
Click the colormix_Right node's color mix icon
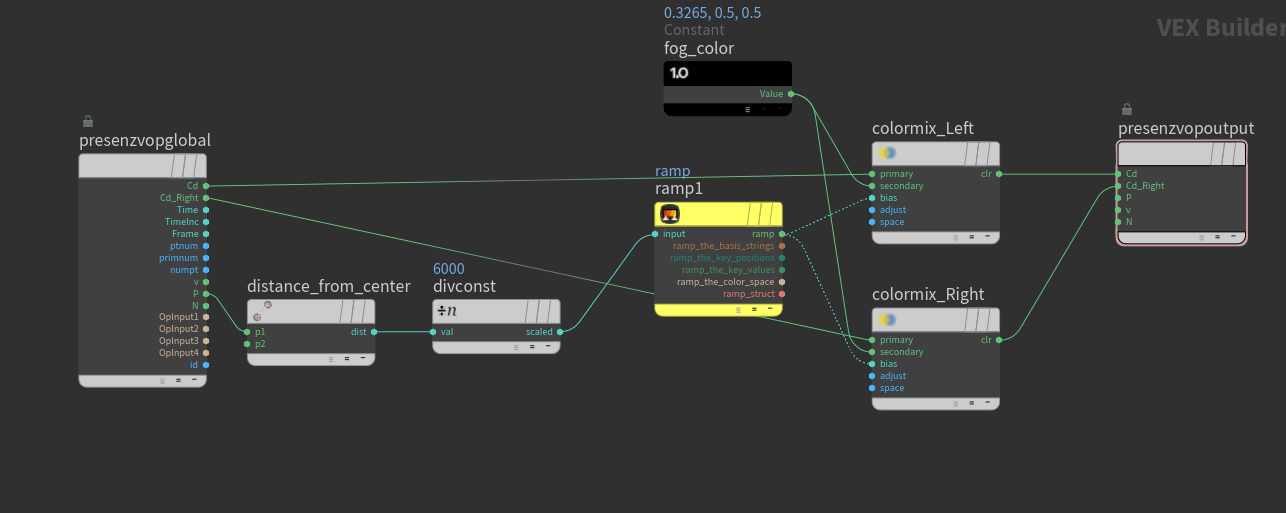click(887, 319)
